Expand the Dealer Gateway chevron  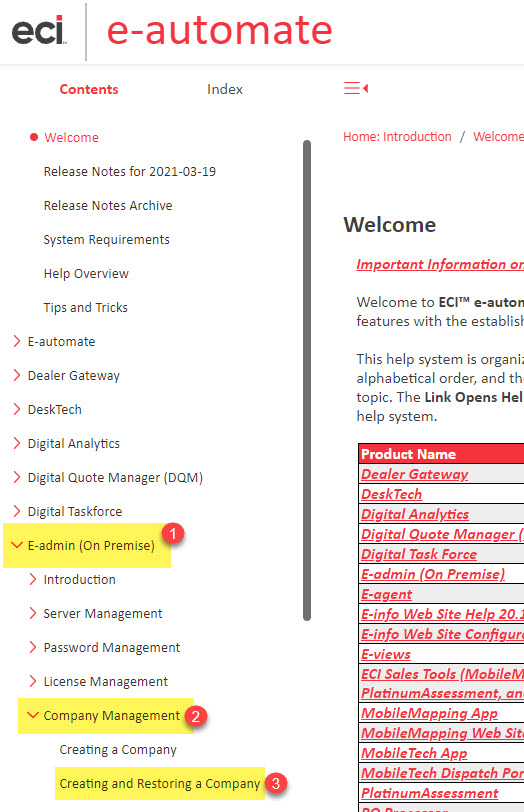click(x=17, y=375)
